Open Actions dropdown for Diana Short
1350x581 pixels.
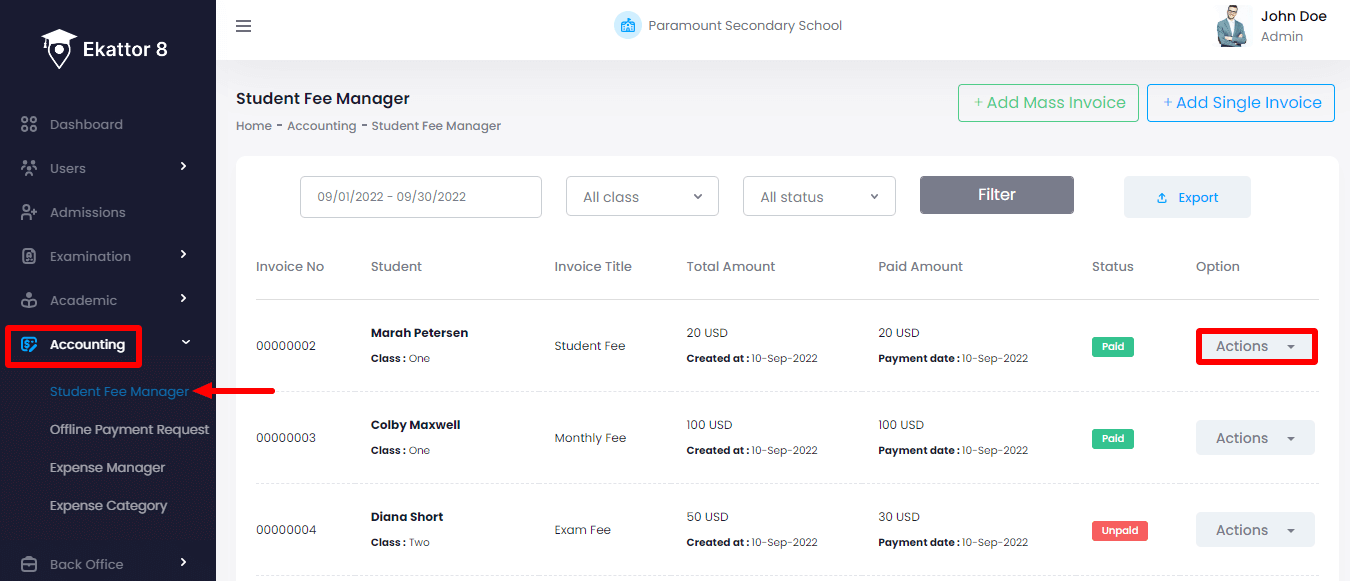coord(1255,530)
